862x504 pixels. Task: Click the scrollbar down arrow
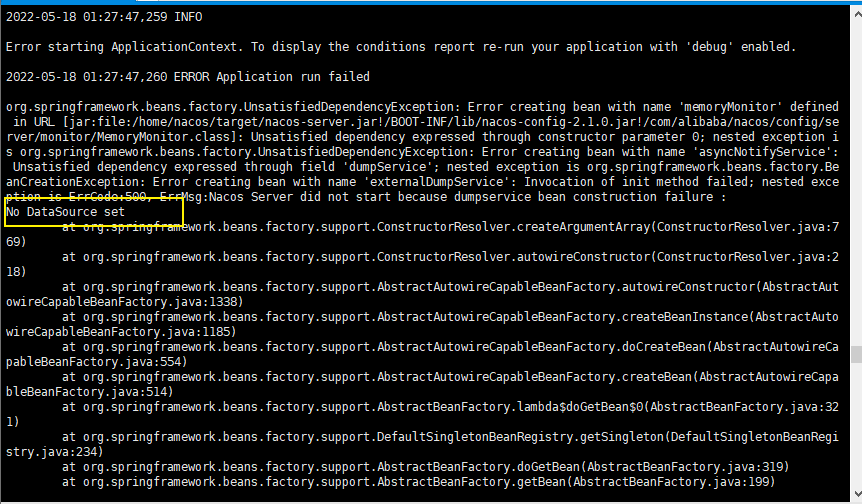(857, 493)
